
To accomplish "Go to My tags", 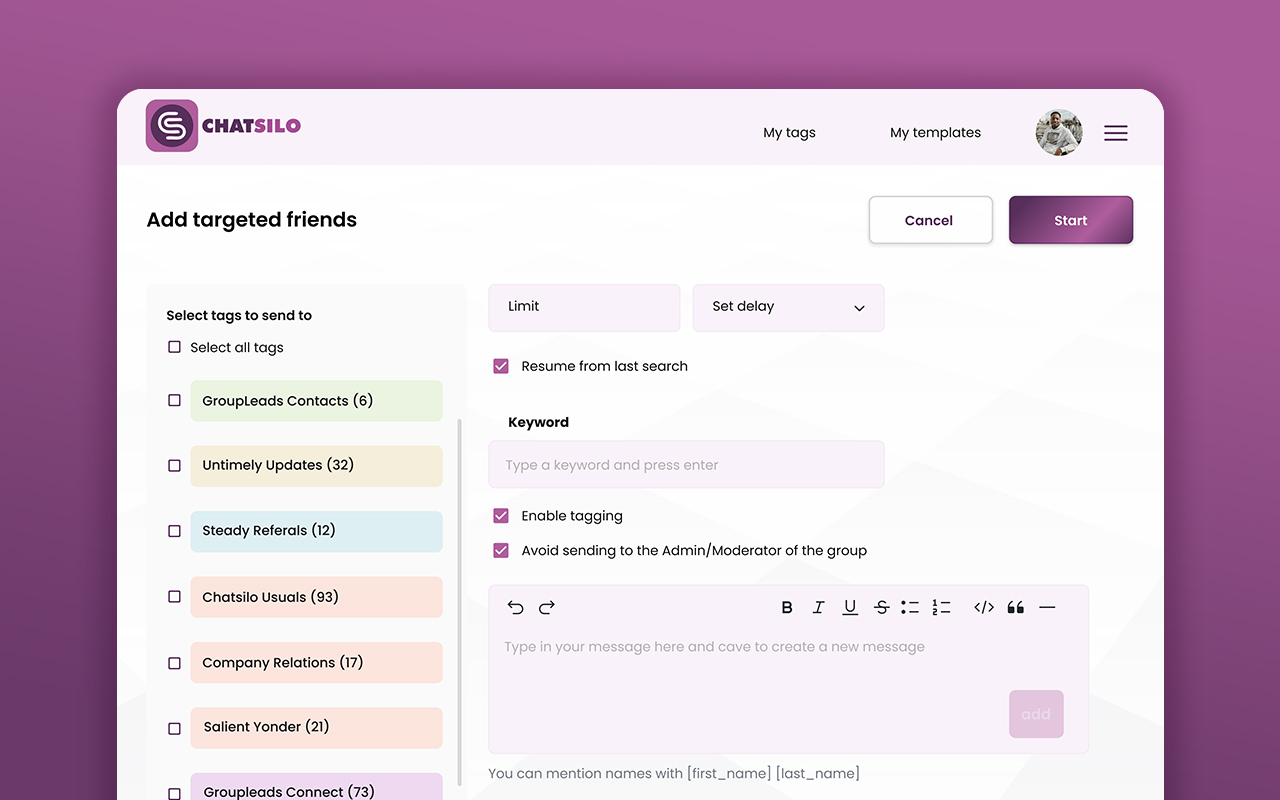I will pyautogui.click(x=789, y=133).
